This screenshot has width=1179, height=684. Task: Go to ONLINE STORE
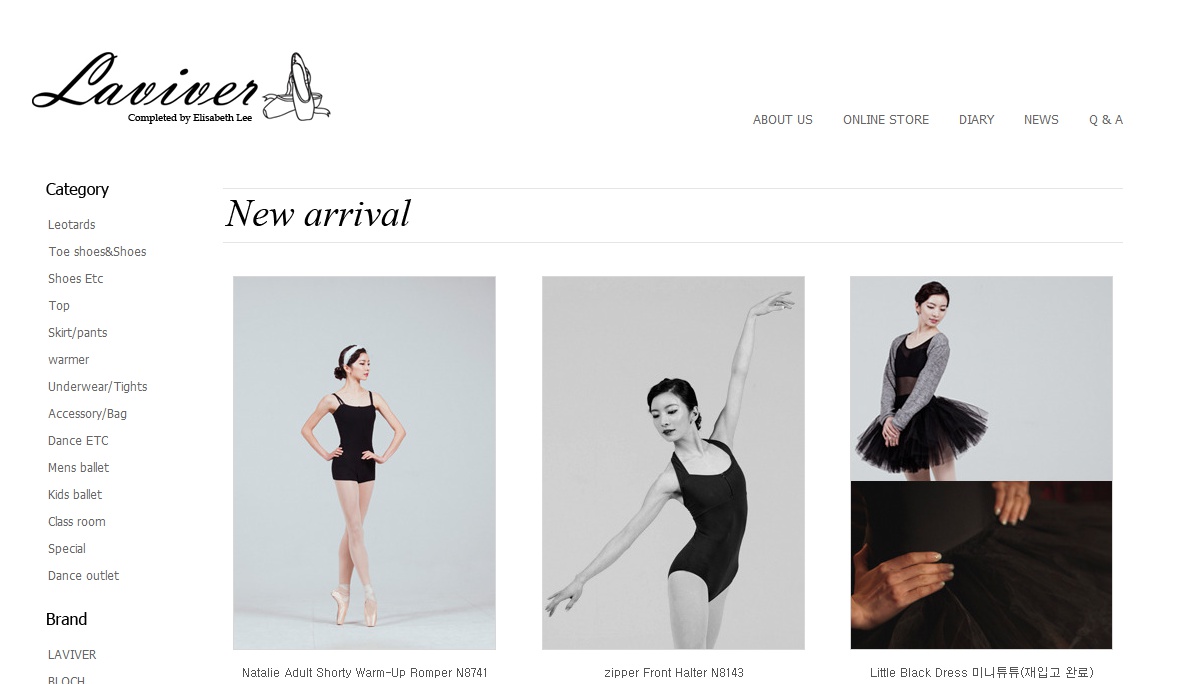point(885,120)
